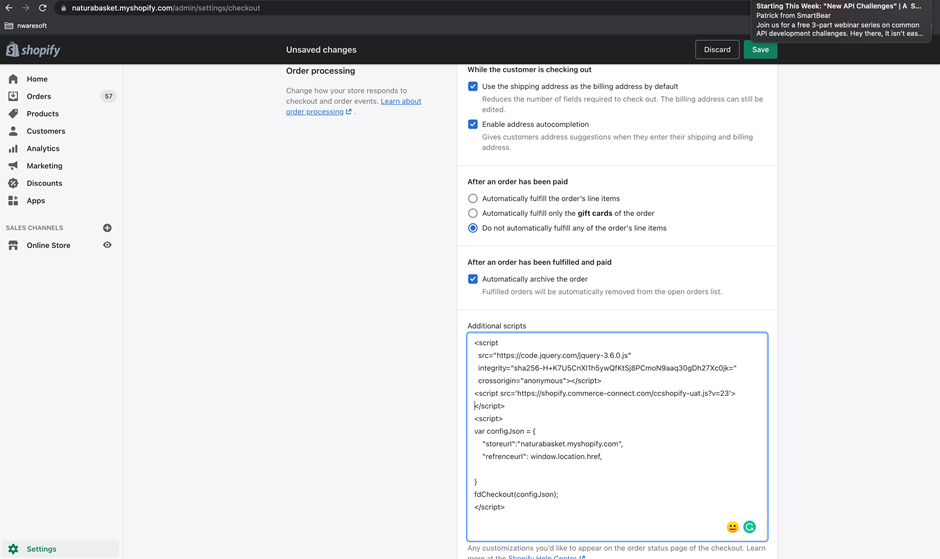
Task: Open Orders in the sidebar
Action: coord(39,96)
